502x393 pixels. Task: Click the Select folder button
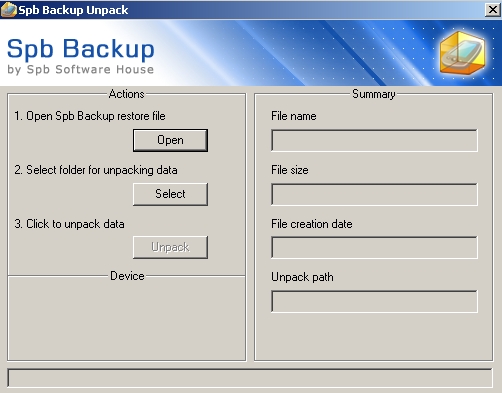click(170, 194)
